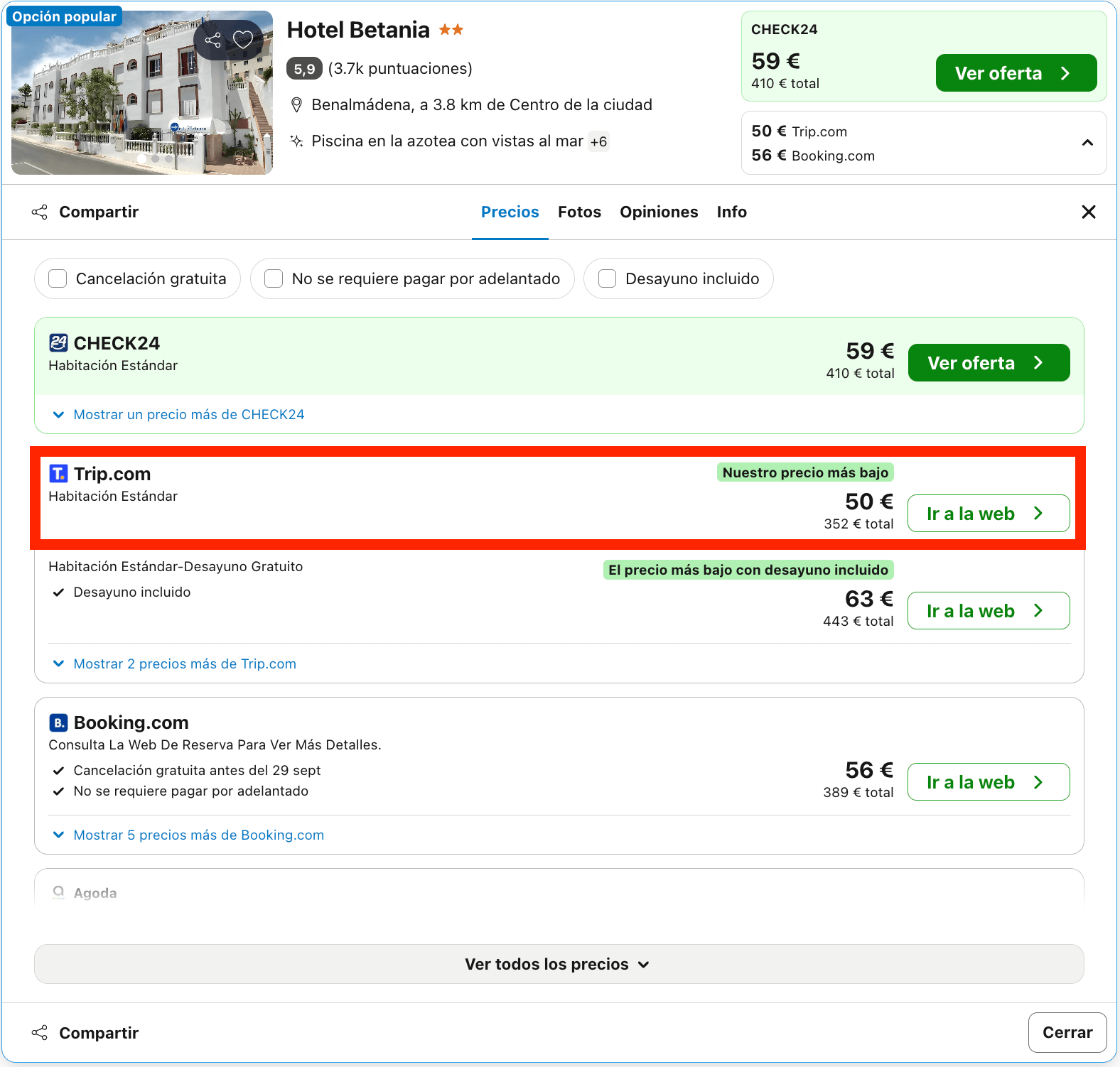Go to web for 63 € breakfast offer
Image resolution: width=1120 pixels, height=1067 pixels.
tap(989, 611)
